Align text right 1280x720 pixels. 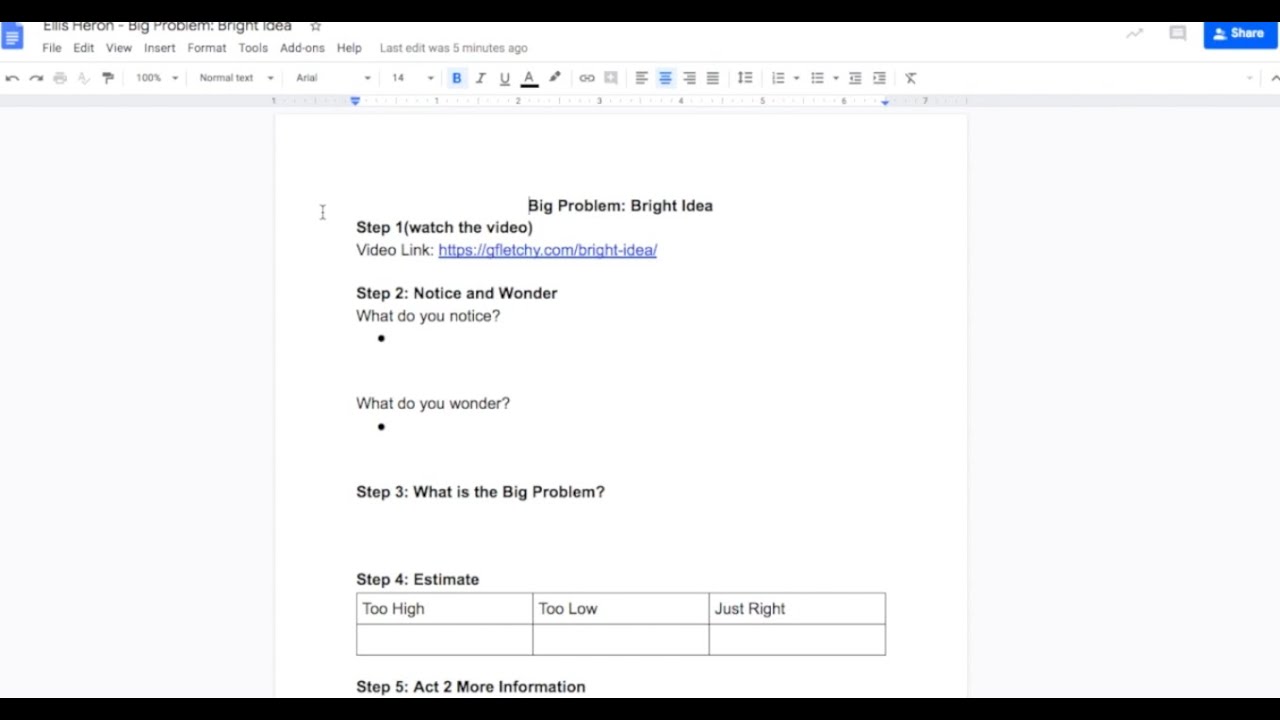[x=689, y=78]
